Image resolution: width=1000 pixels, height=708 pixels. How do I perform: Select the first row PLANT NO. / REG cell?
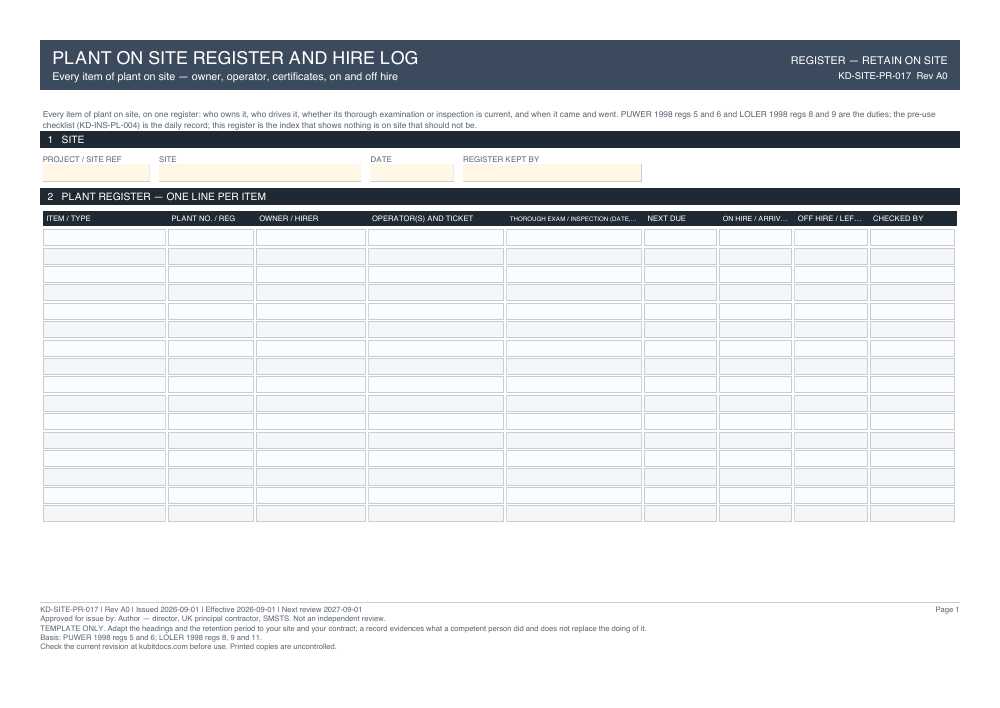(x=211, y=238)
